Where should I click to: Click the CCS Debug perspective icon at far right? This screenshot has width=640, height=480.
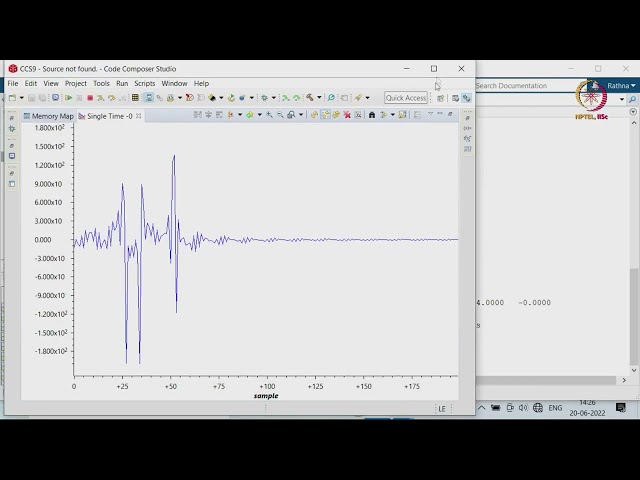466,98
